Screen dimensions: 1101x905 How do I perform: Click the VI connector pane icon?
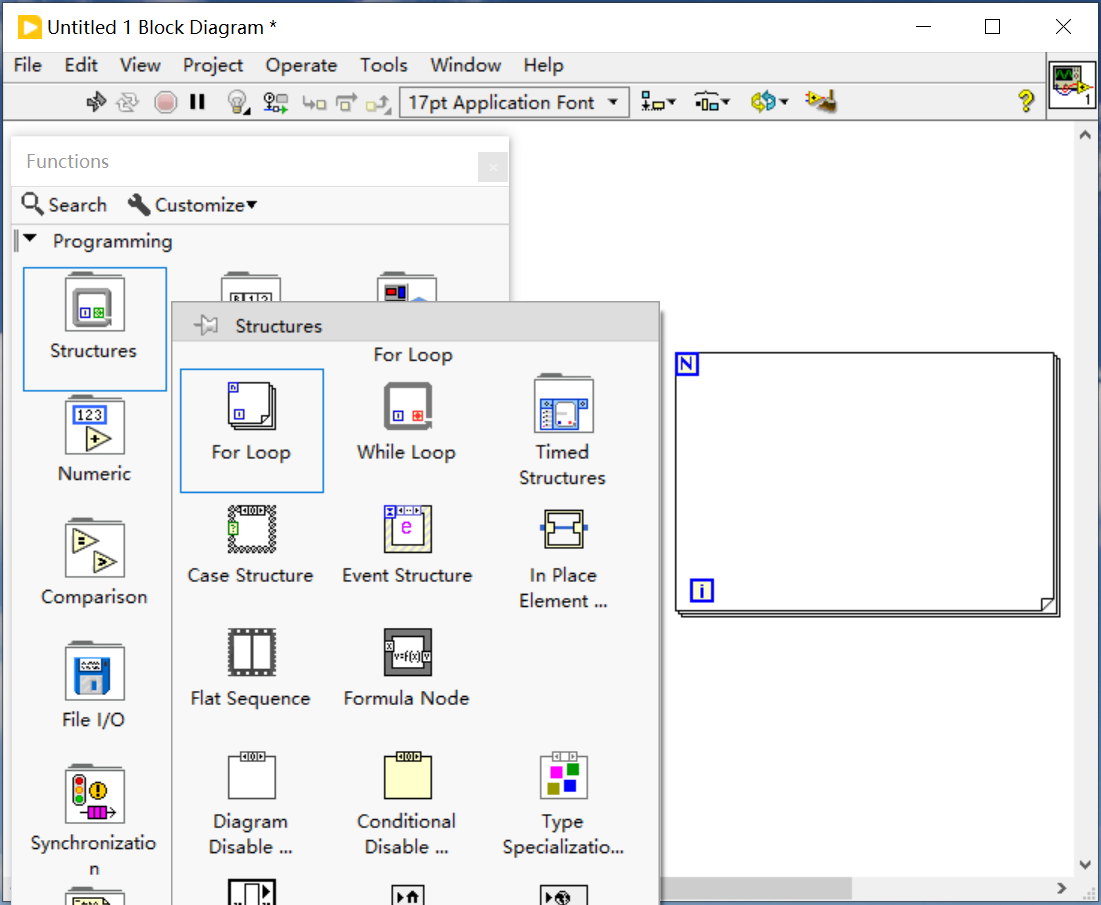(x=1072, y=86)
